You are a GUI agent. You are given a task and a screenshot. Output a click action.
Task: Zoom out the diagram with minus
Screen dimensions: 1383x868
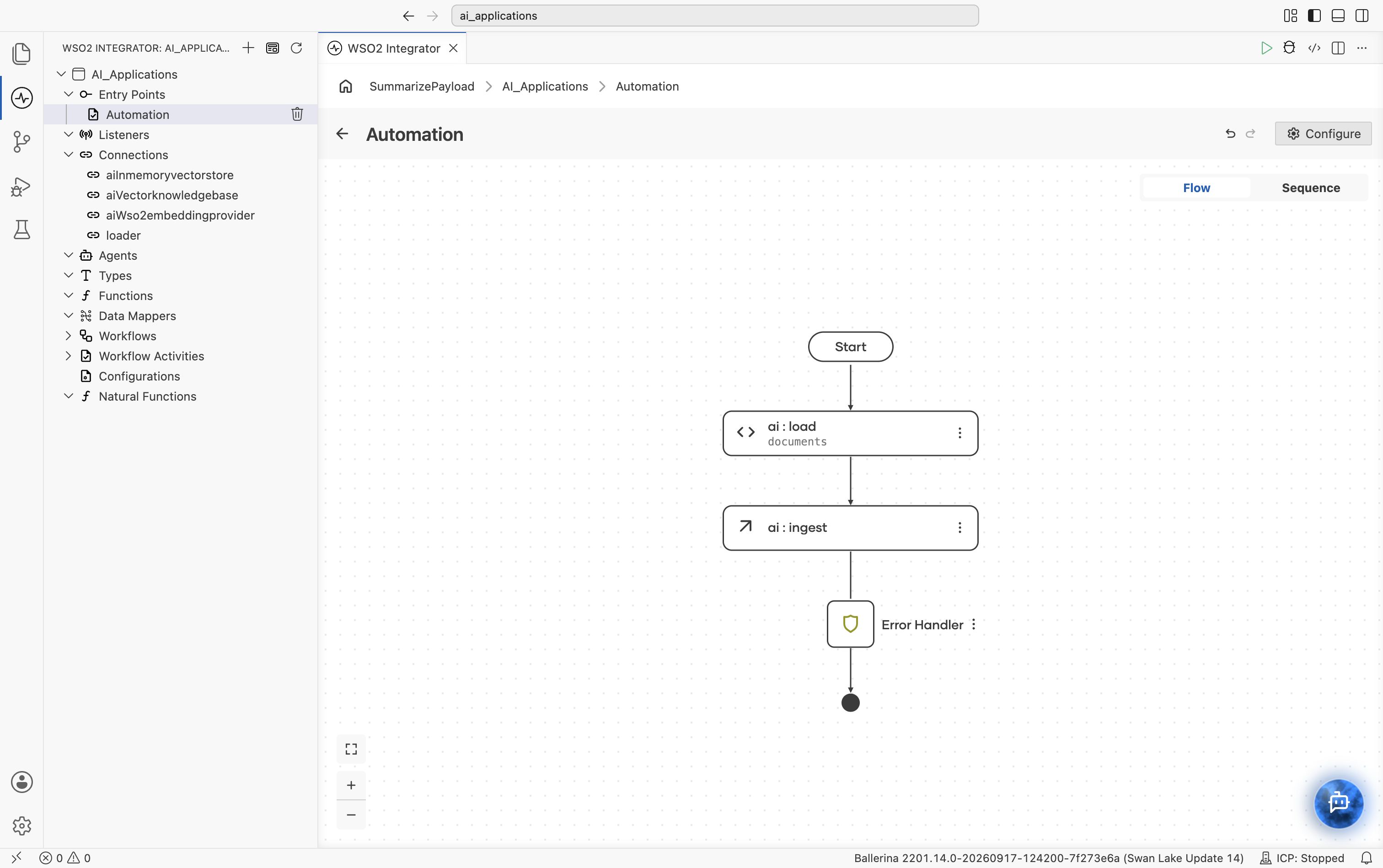tap(351, 814)
